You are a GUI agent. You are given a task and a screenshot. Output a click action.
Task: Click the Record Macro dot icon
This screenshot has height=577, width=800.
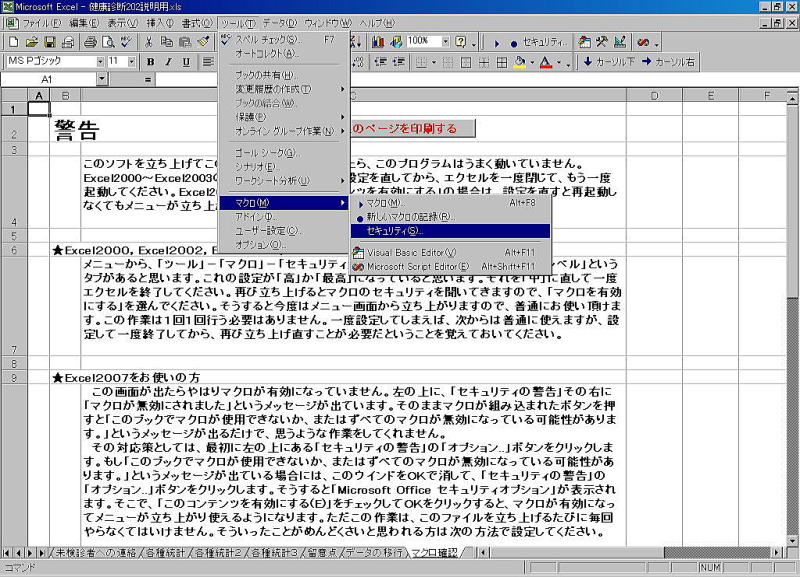[x=513, y=43]
